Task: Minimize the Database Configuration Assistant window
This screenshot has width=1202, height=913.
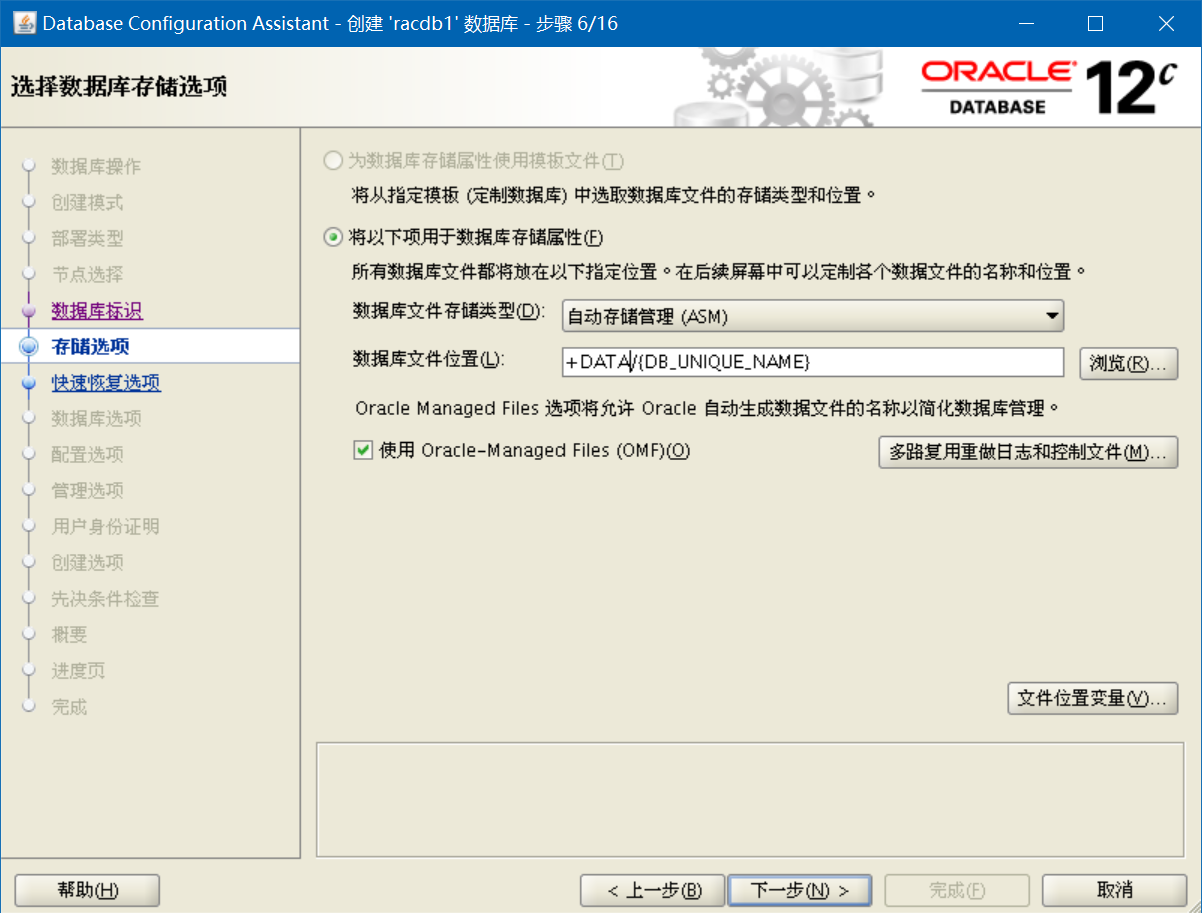Action: click(x=1026, y=23)
